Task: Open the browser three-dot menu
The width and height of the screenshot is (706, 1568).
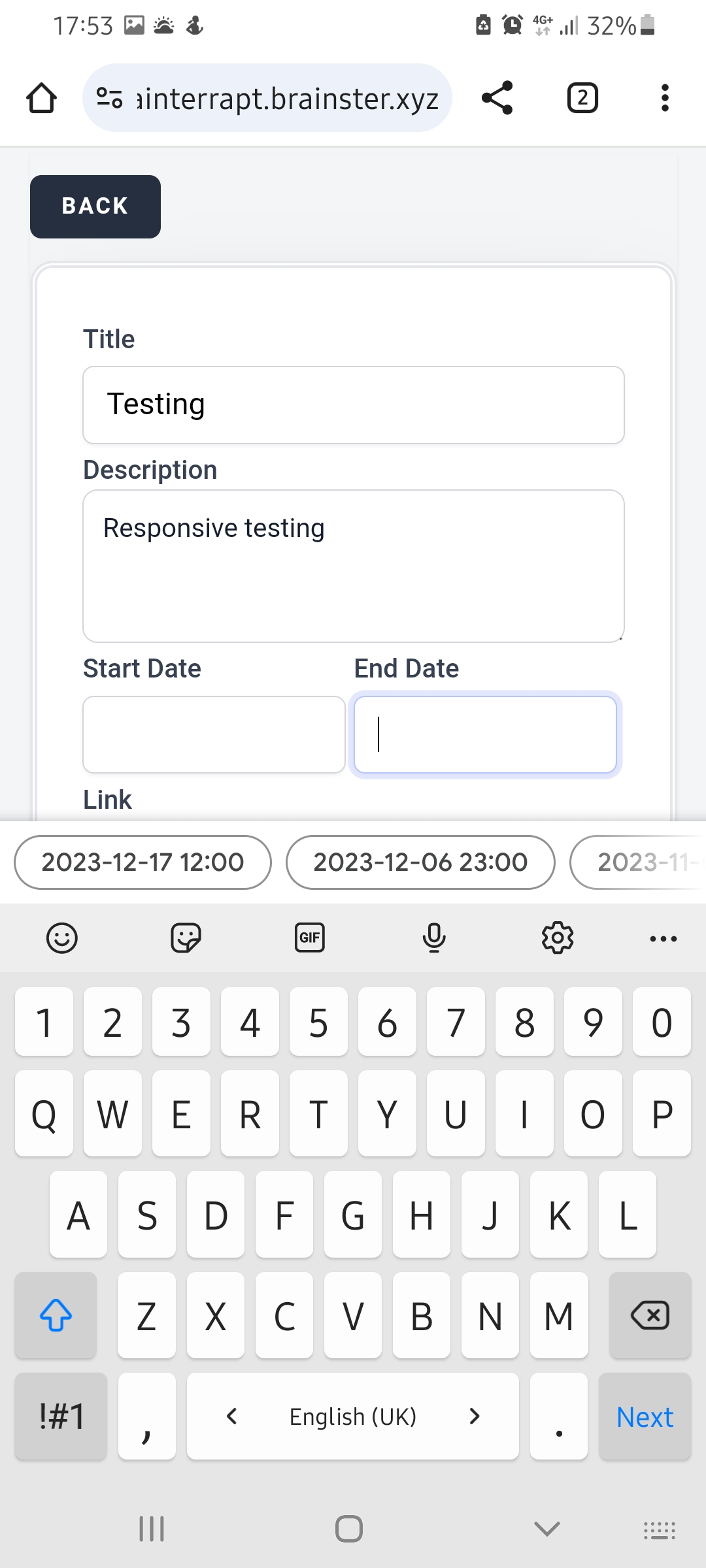Action: click(x=665, y=99)
